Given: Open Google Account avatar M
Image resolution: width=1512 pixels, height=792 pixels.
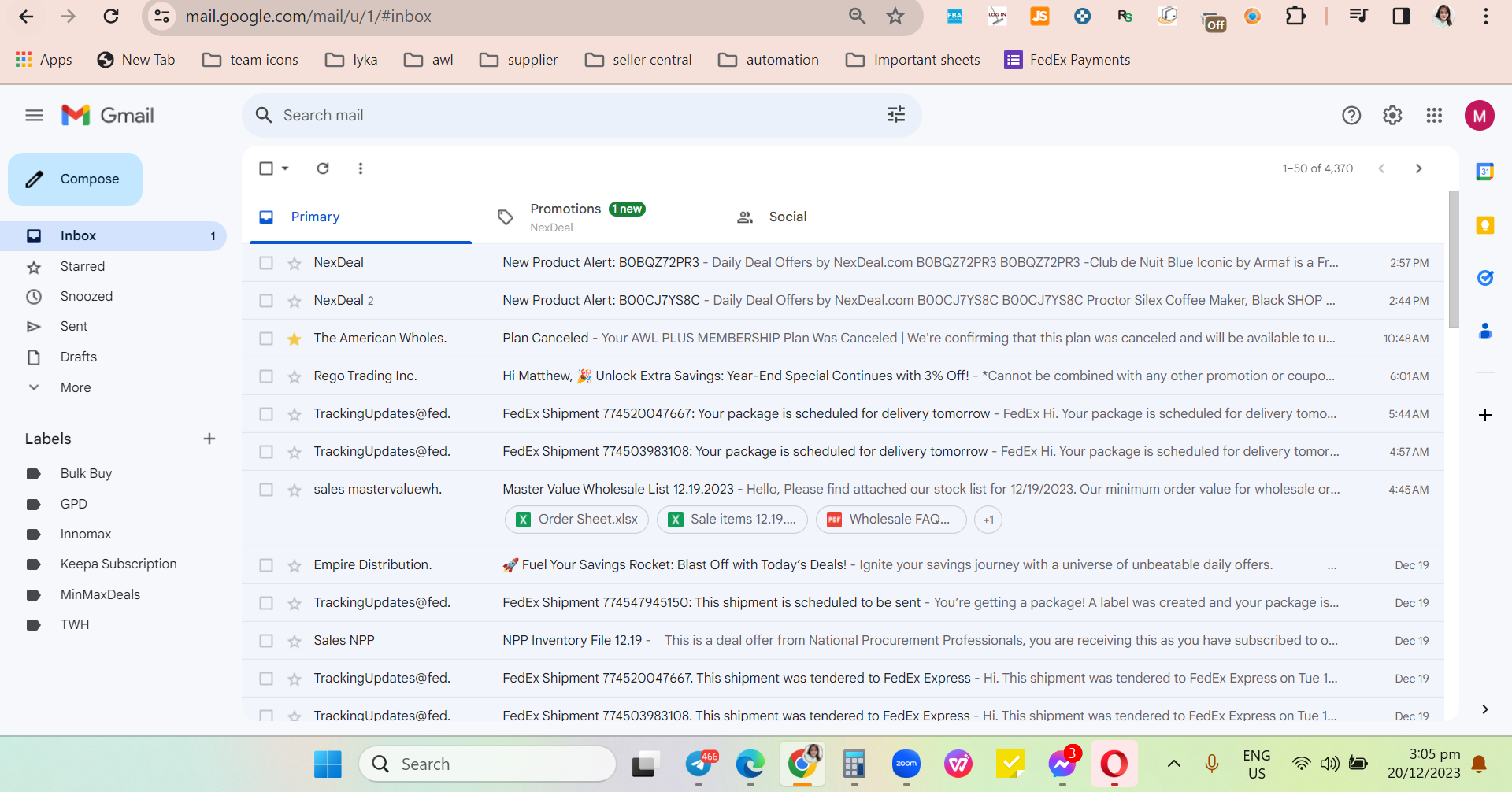Looking at the screenshot, I should click(1480, 116).
